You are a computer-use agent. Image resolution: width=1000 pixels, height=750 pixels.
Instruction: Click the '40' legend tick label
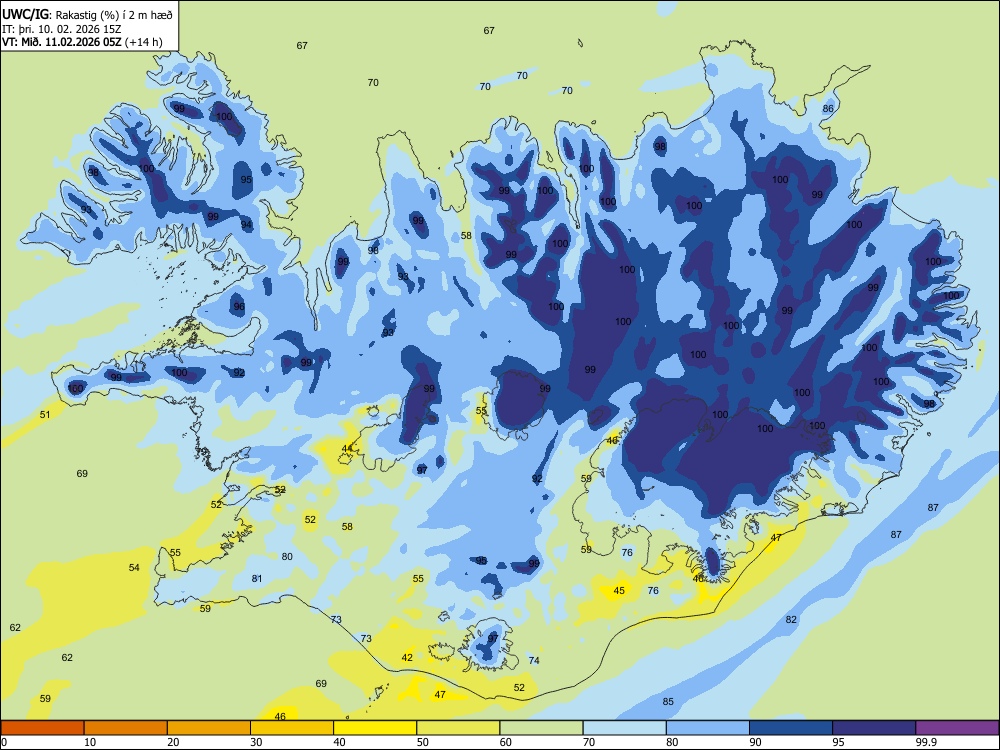click(340, 742)
